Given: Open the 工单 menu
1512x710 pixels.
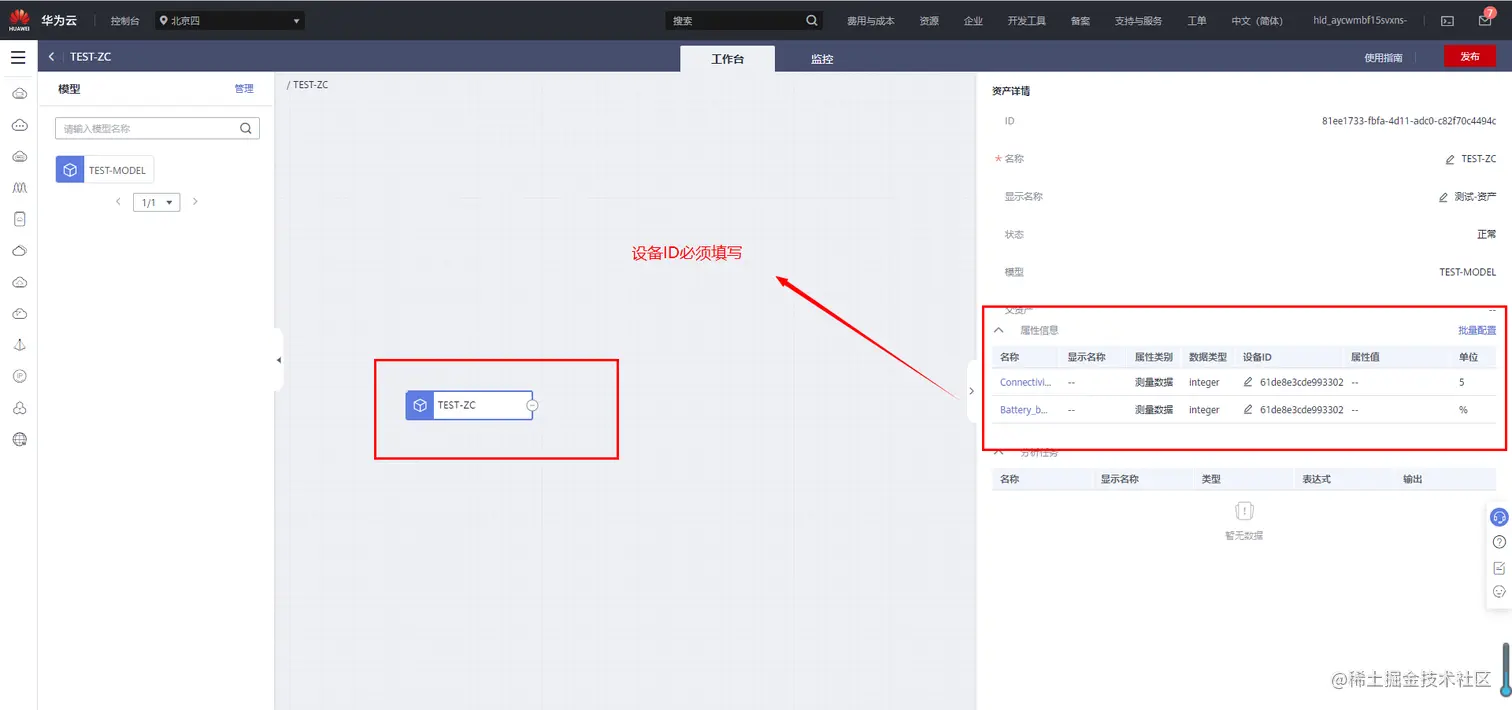Looking at the screenshot, I should [x=1197, y=20].
